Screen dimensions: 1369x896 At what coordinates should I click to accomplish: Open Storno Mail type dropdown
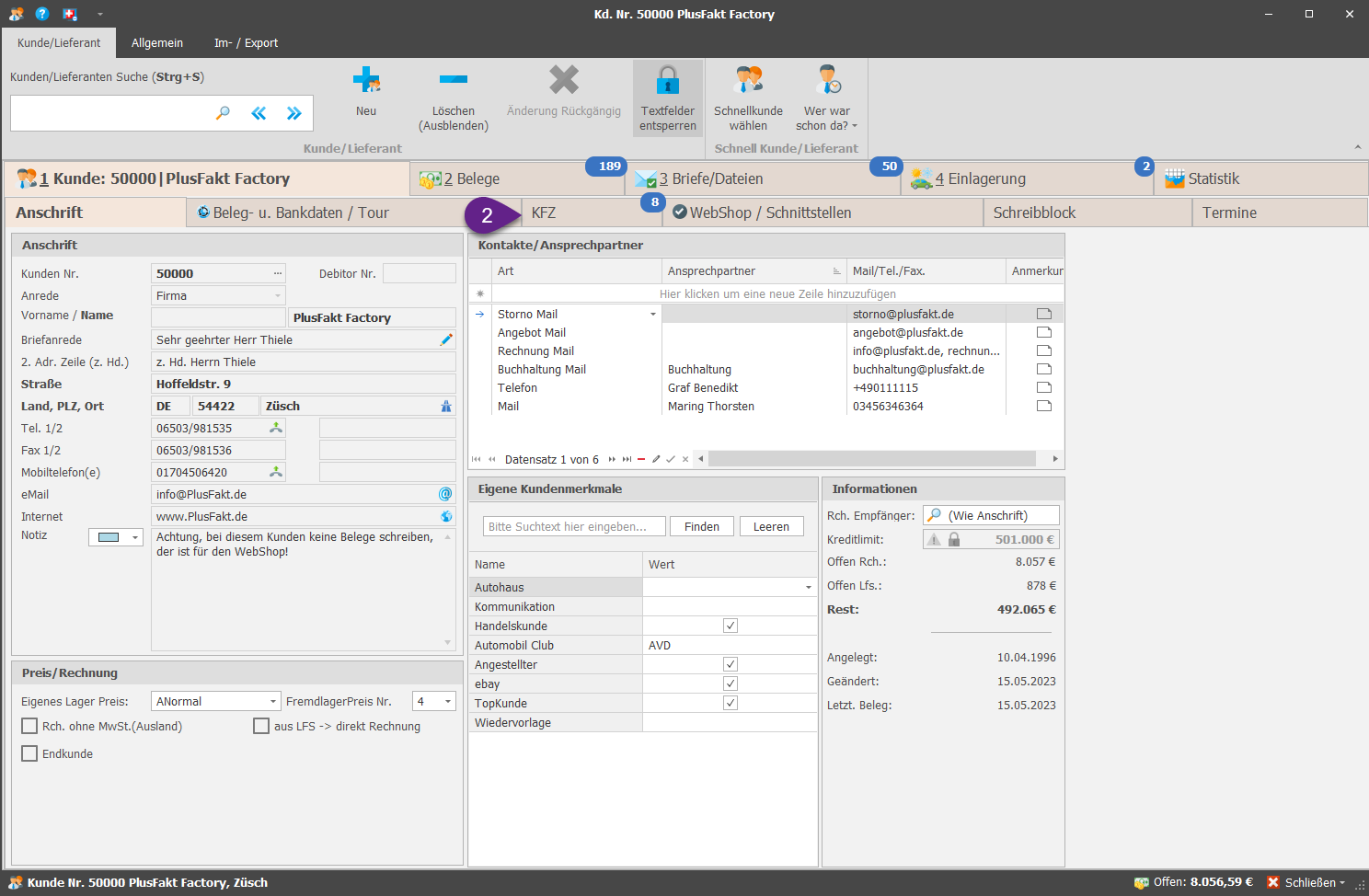tap(653, 314)
